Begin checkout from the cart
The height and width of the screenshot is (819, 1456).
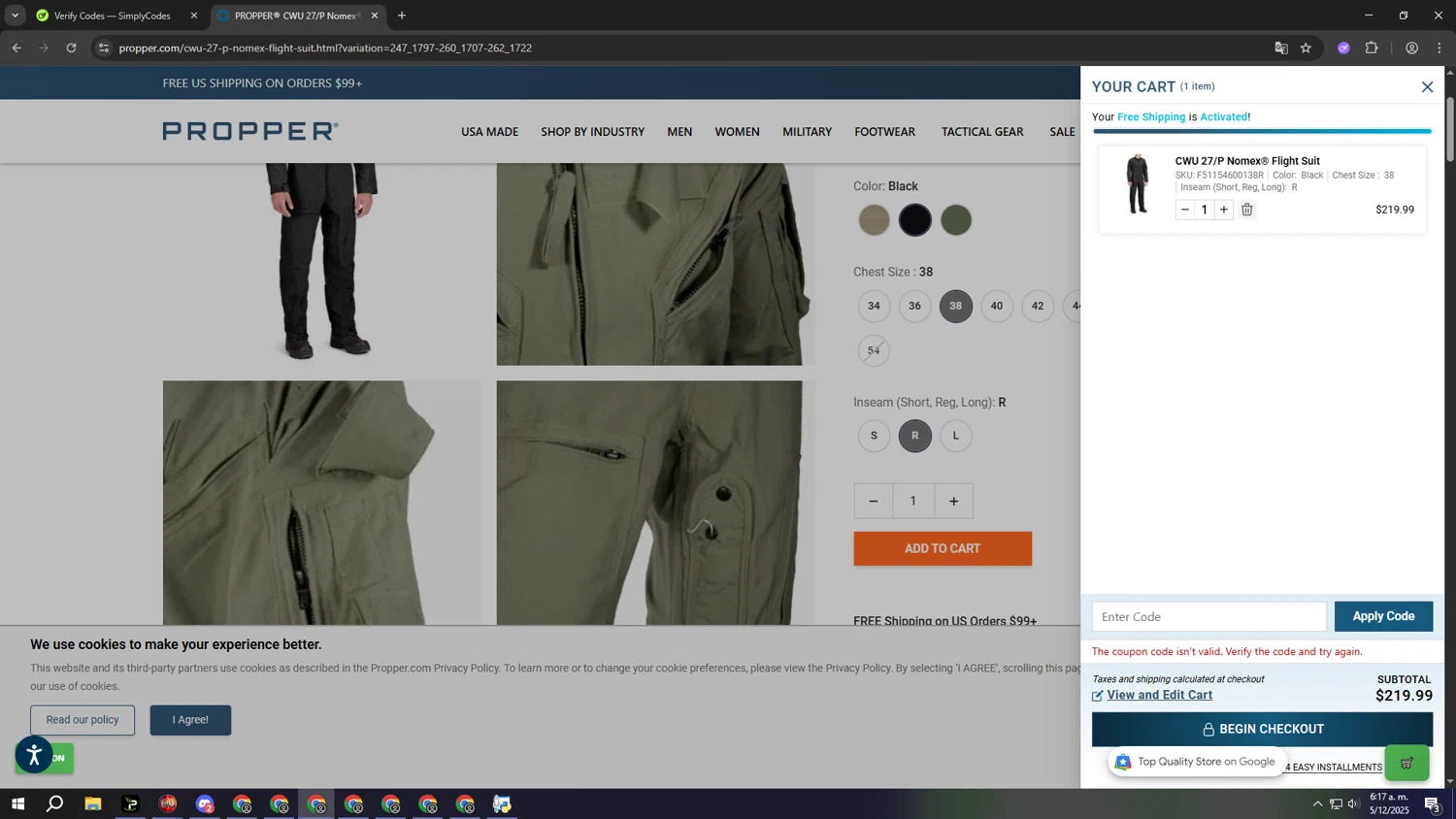coord(1262,729)
